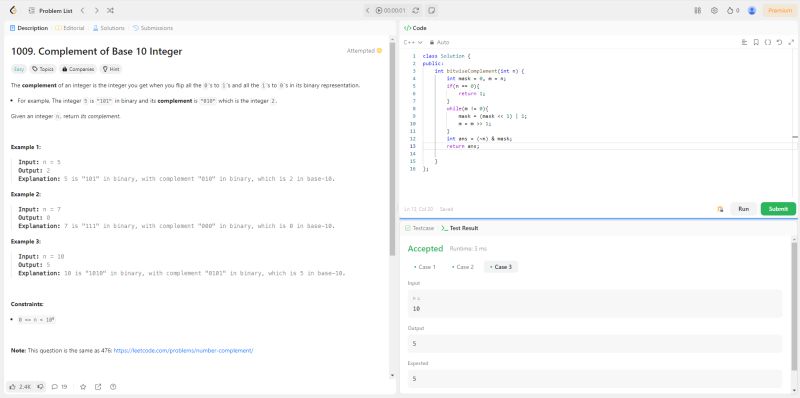Click the 'class Solution {' code line

[x=446, y=56]
